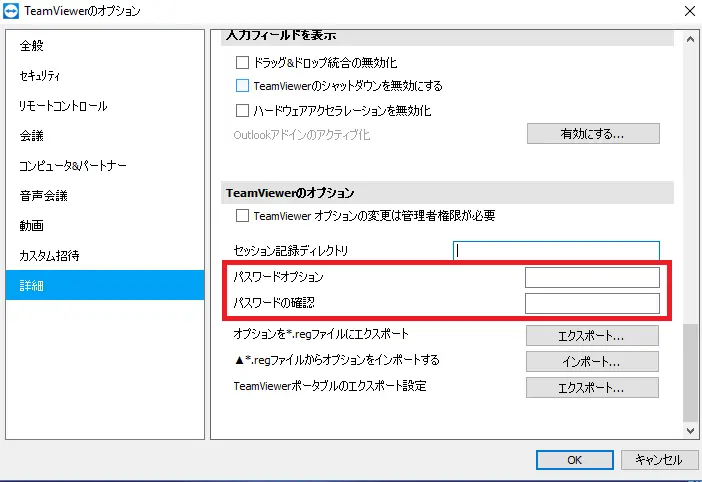Click the *.regファイルからオプションをインポートする label

[337, 360]
